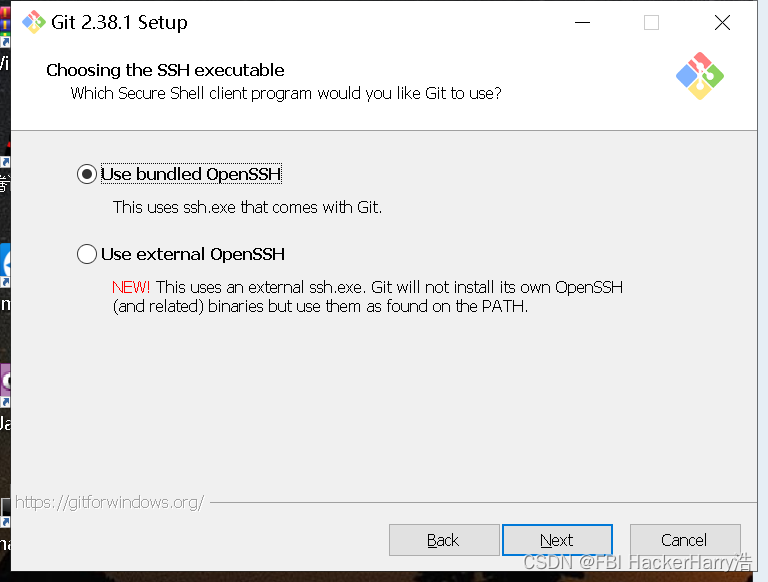Viewport: 768px width, 582px height.
Task: Click the external ssh.exe PATH description text
Action: pos(367,296)
